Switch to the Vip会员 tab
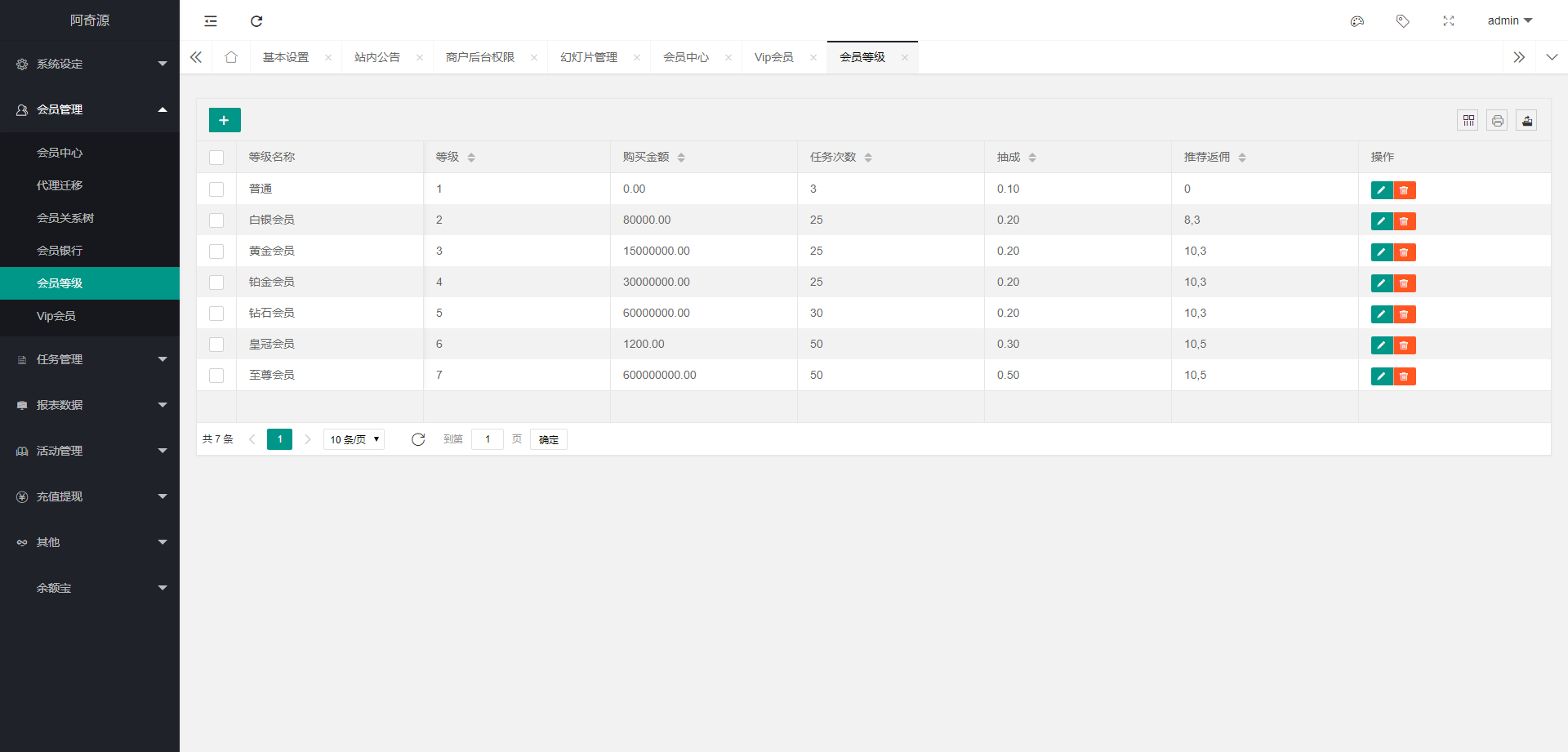1568x752 pixels. coord(773,57)
